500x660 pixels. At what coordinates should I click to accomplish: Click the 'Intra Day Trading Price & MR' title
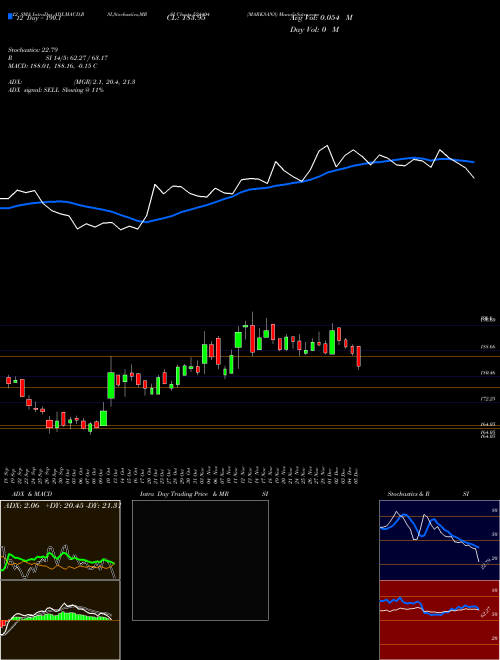[184, 494]
